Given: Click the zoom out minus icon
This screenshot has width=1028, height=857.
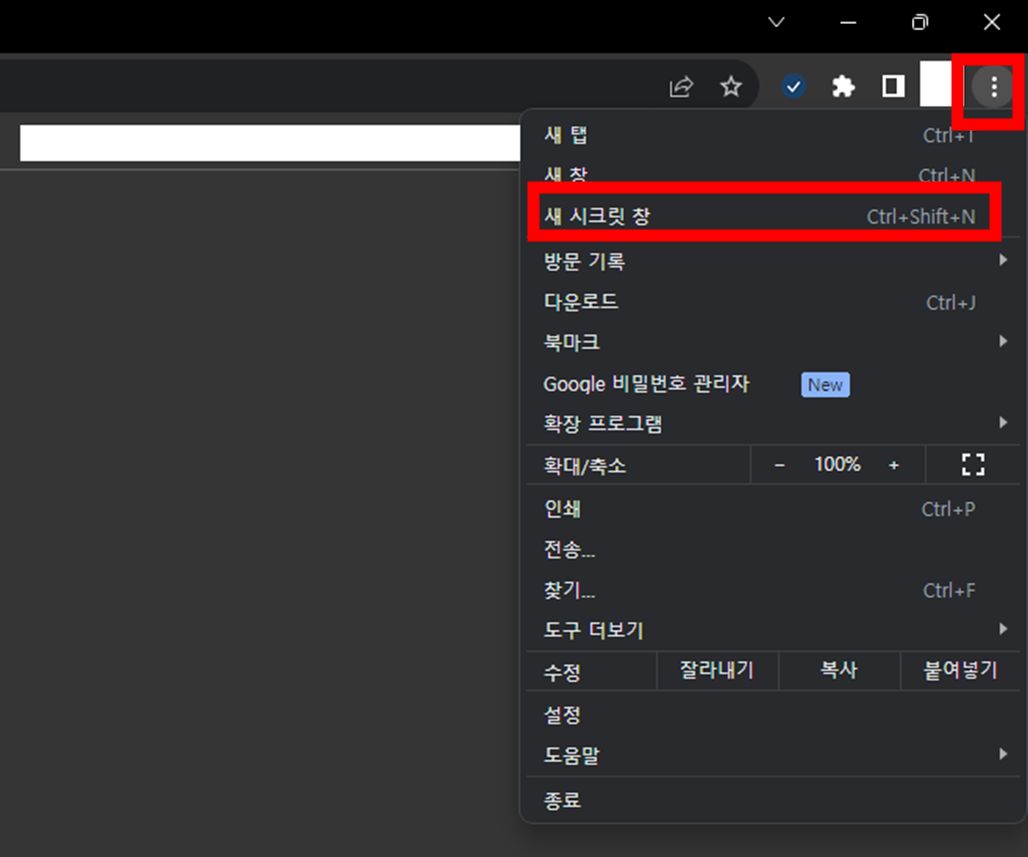Looking at the screenshot, I should (780, 464).
